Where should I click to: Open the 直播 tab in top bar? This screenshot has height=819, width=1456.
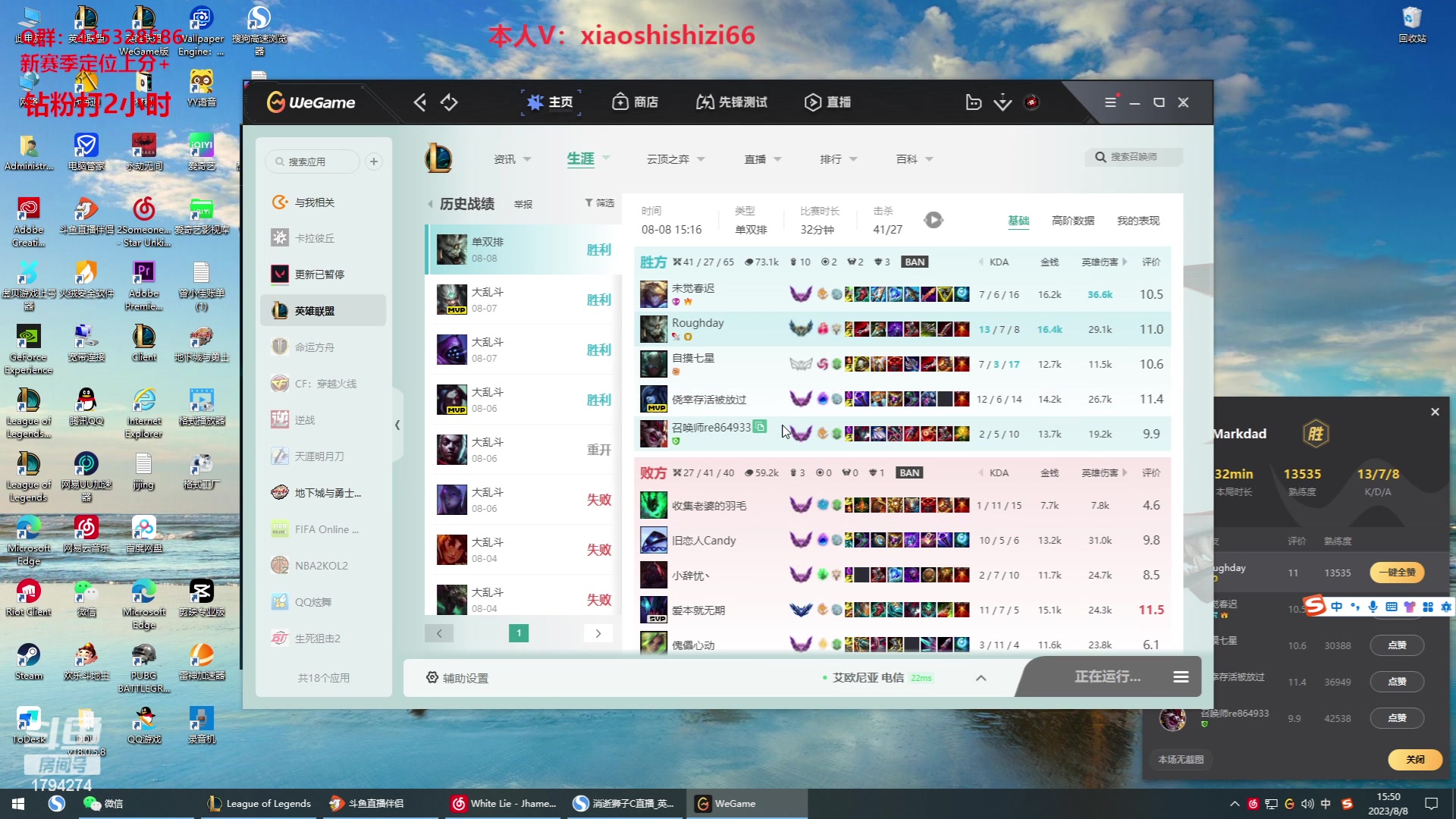click(x=827, y=102)
